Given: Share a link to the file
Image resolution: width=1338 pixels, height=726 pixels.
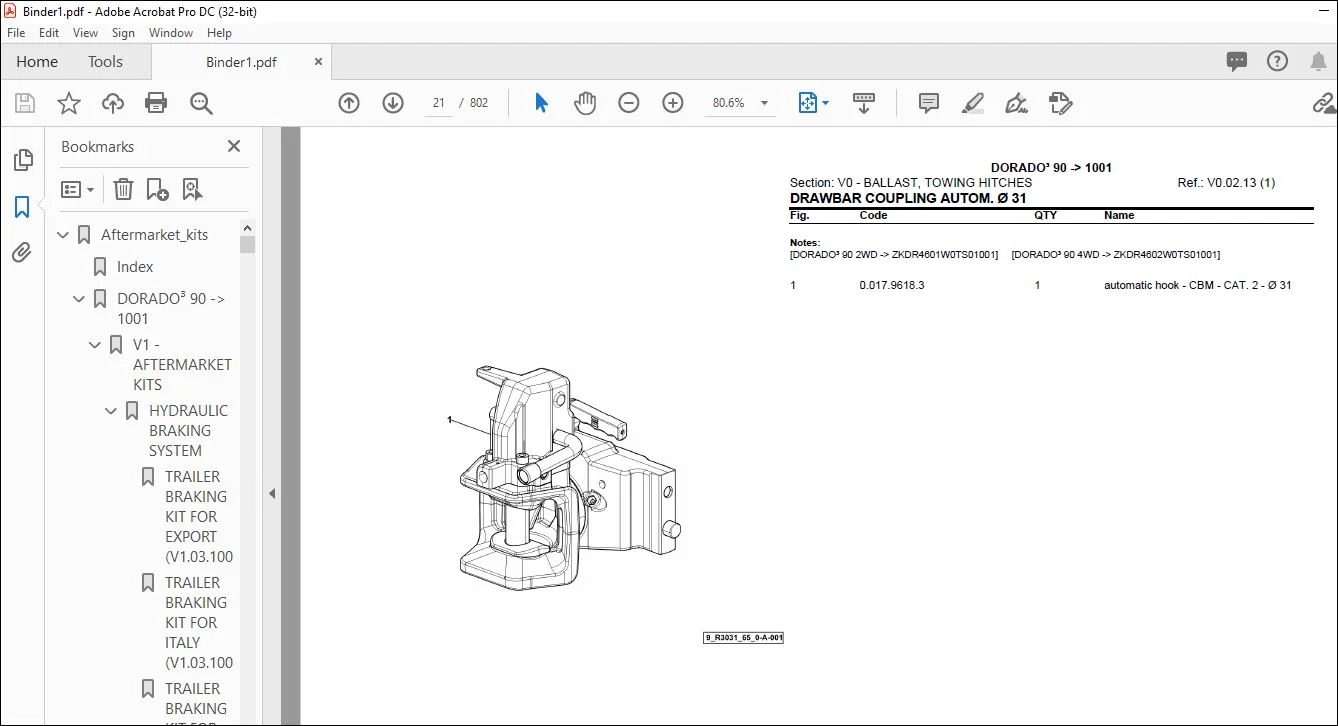Looking at the screenshot, I should point(1324,103).
